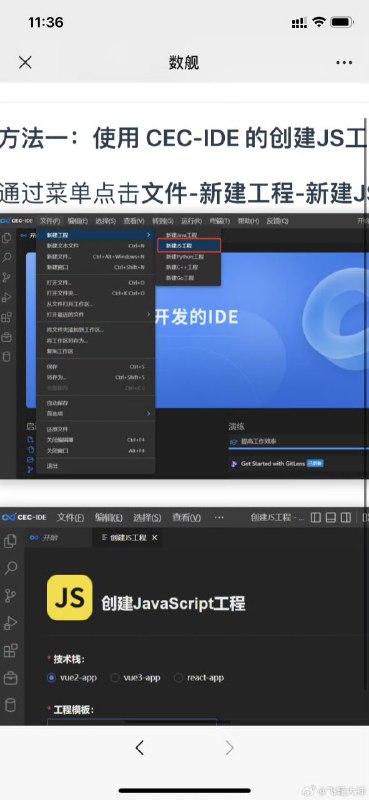Open Source Control icon in the 创建JS工程 IDE screenshot
The image size is (369, 800).
click(x=10, y=595)
